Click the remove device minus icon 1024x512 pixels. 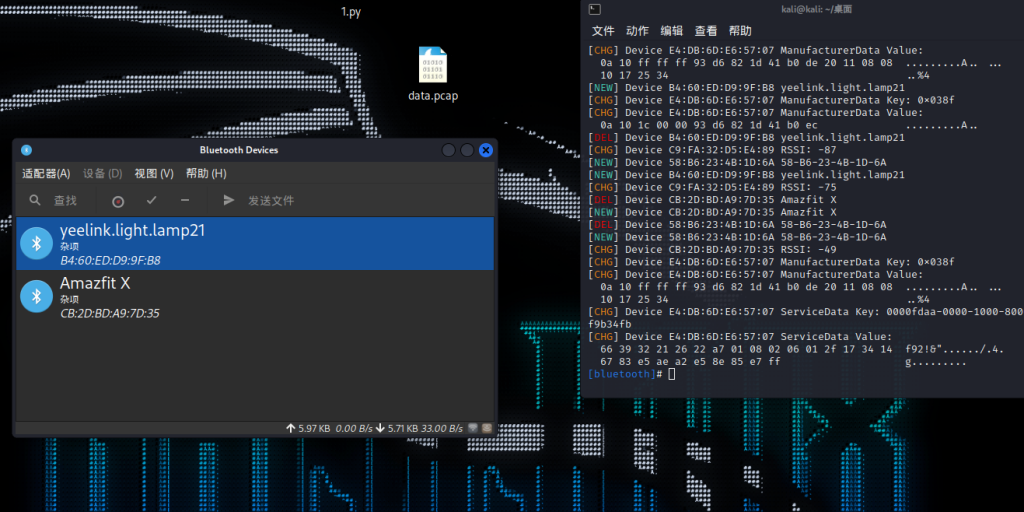[184, 201]
